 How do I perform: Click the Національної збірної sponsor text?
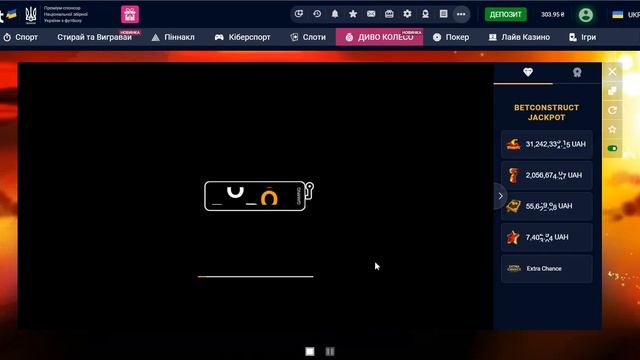click(66, 14)
